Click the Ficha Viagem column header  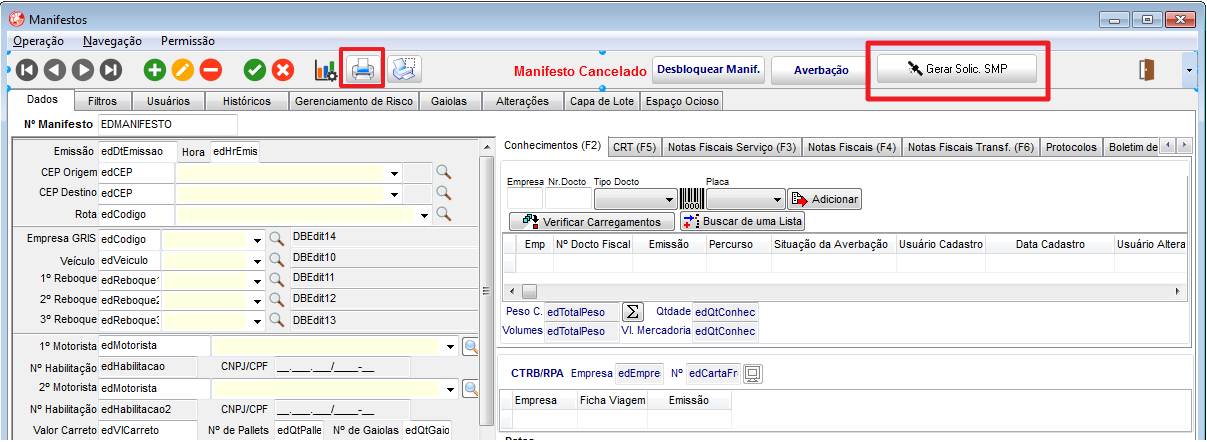coord(612,400)
